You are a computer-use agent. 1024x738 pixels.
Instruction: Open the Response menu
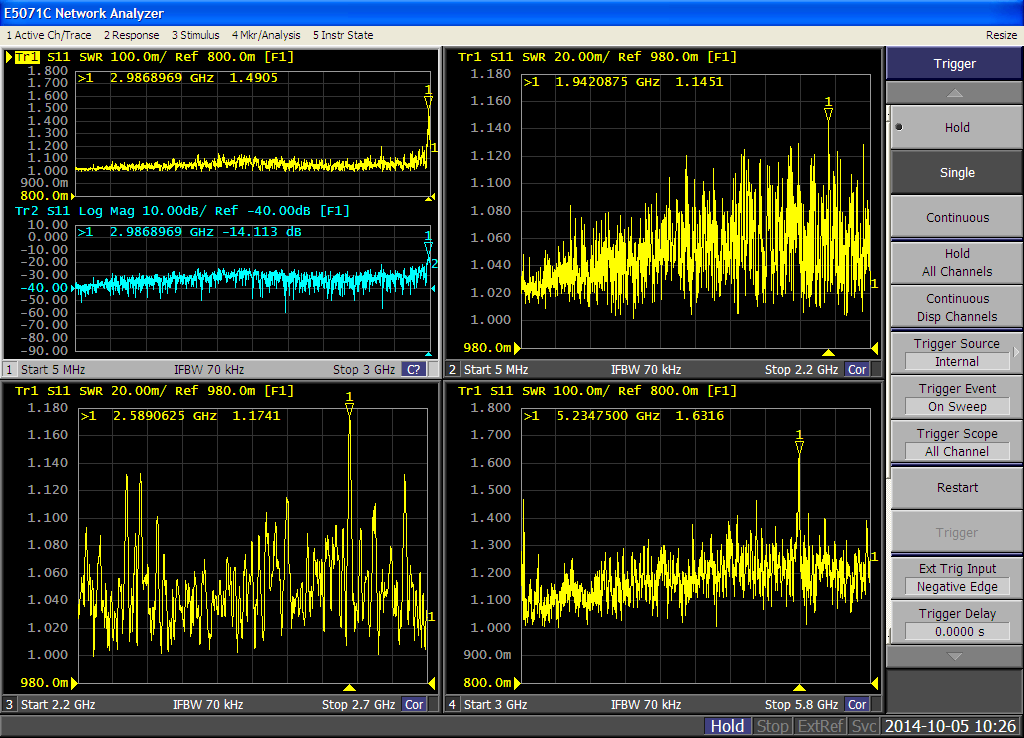[131, 35]
